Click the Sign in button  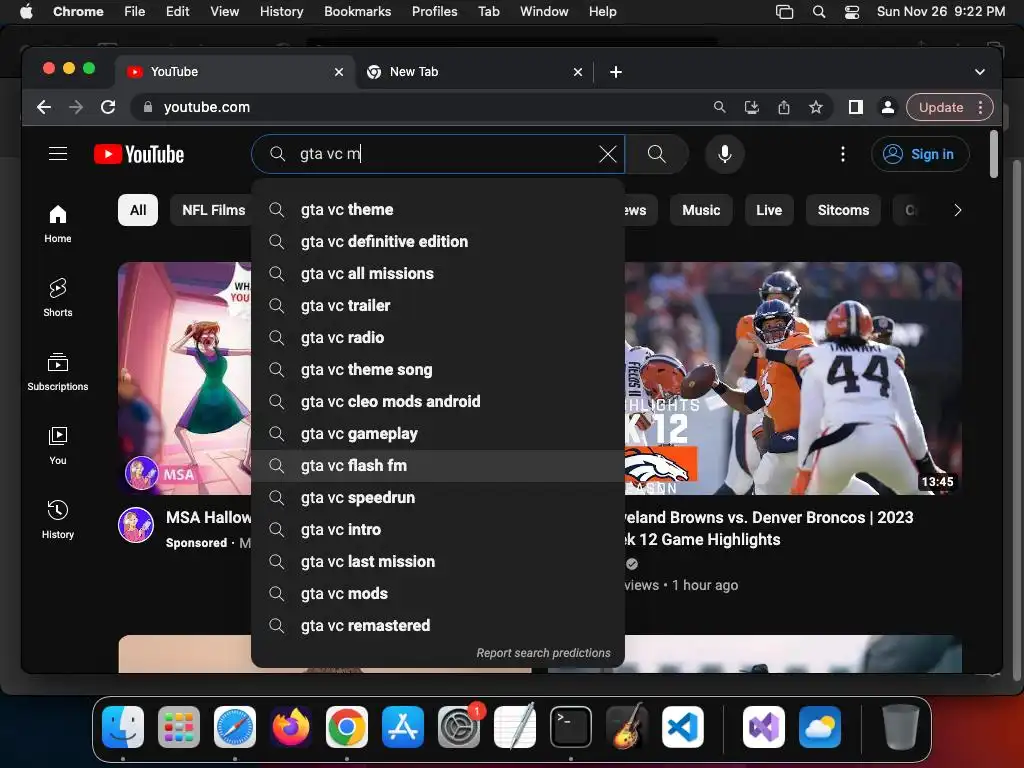[920, 154]
